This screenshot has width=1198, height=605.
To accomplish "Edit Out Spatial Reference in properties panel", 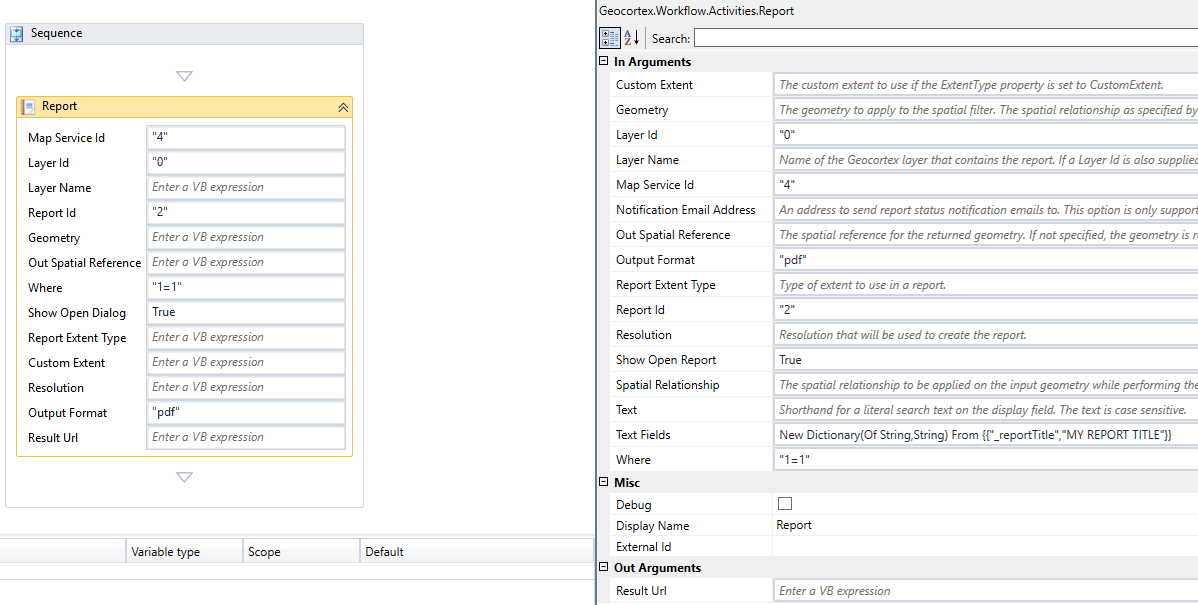I will click(x=986, y=235).
